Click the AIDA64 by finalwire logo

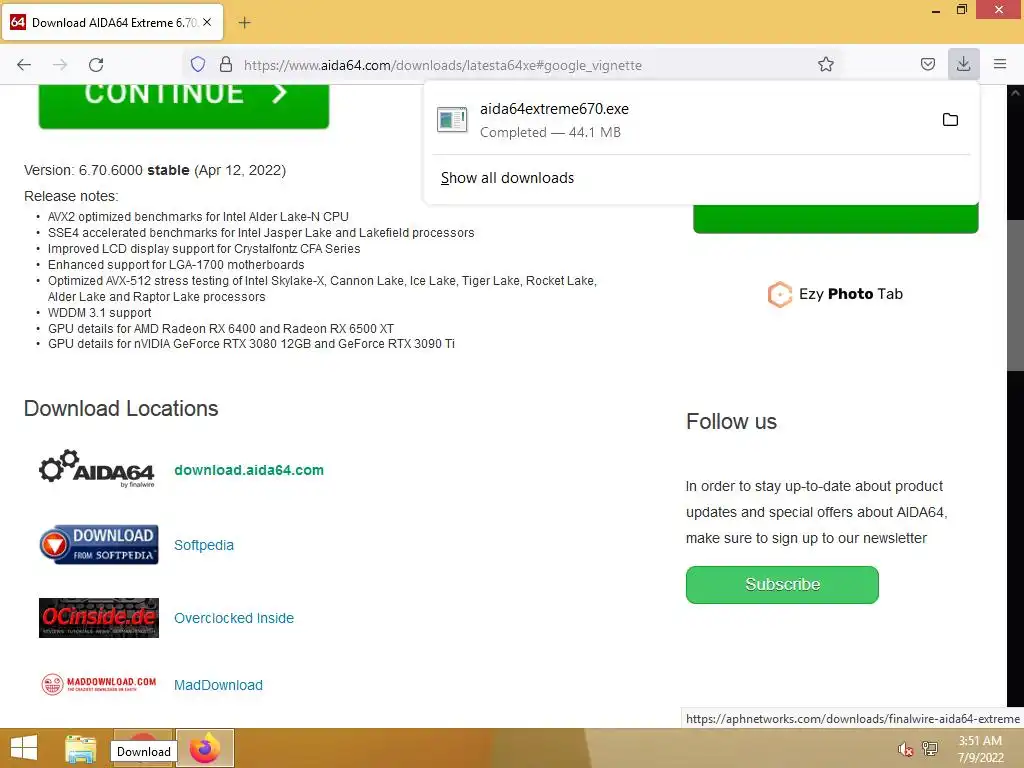(x=97, y=468)
